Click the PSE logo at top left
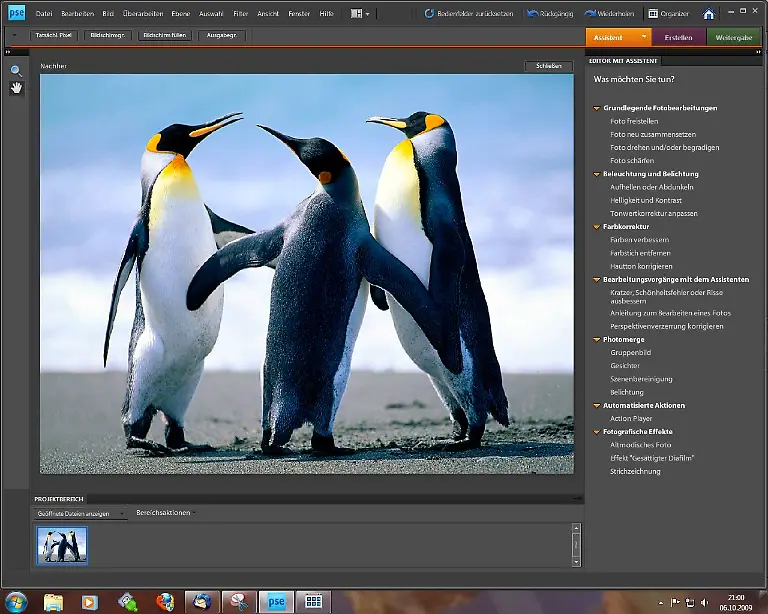 tap(16, 14)
